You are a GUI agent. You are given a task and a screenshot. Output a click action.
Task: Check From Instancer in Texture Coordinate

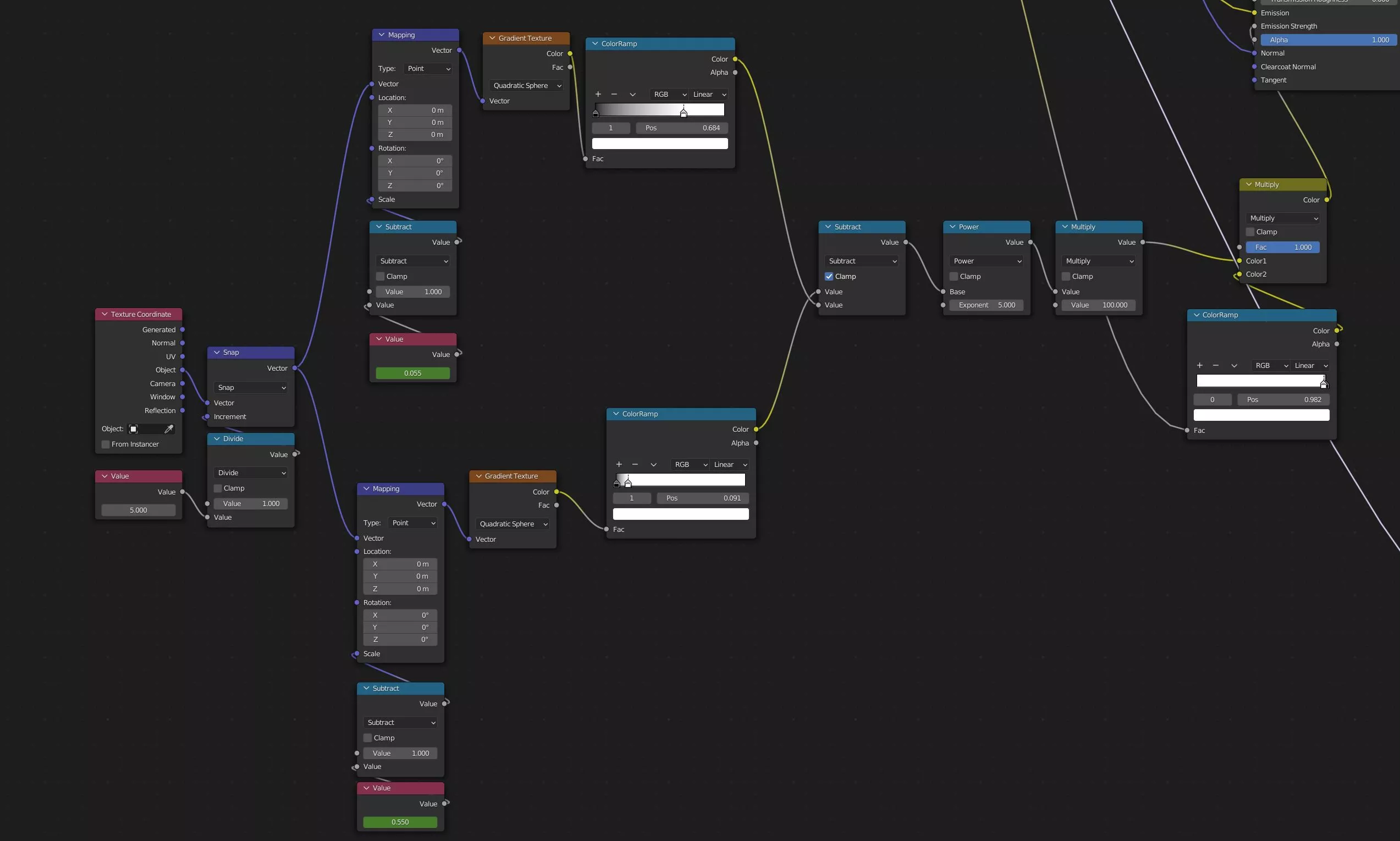pos(106,444)
